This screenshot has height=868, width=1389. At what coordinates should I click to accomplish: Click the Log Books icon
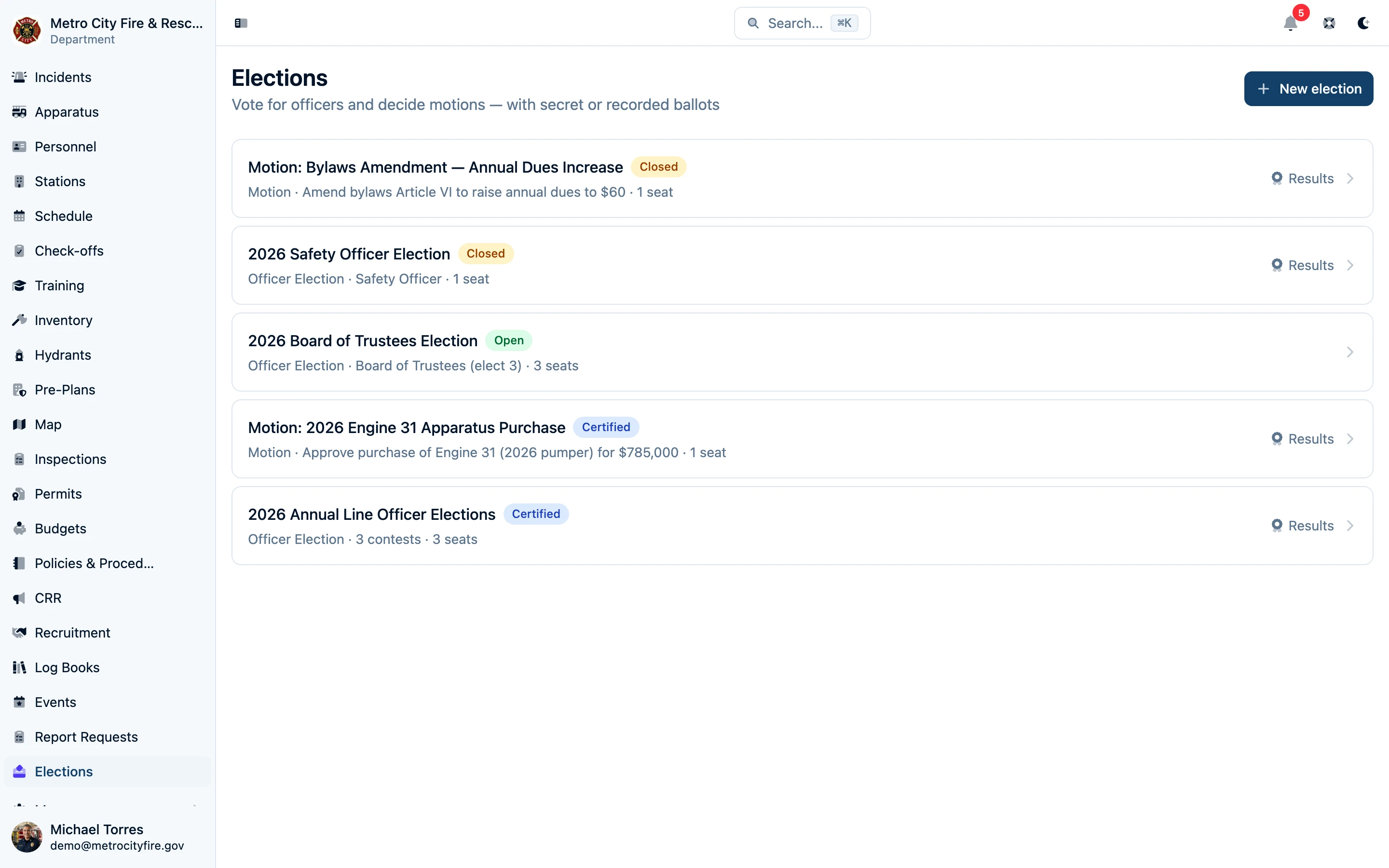(x=19, y=668)
